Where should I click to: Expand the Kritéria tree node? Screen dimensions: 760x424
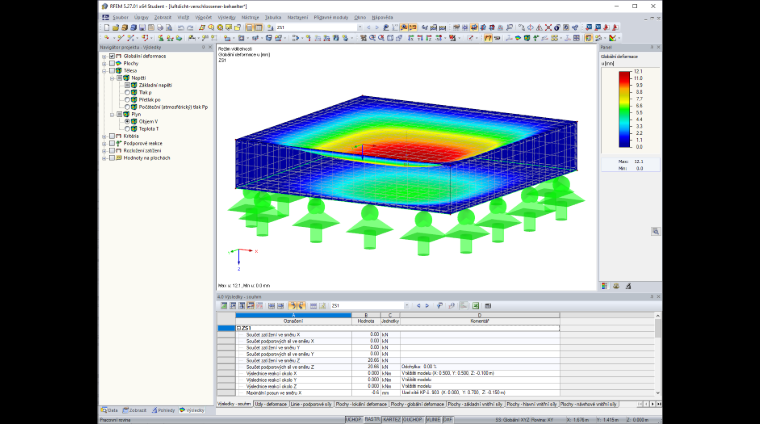point(104,136)
